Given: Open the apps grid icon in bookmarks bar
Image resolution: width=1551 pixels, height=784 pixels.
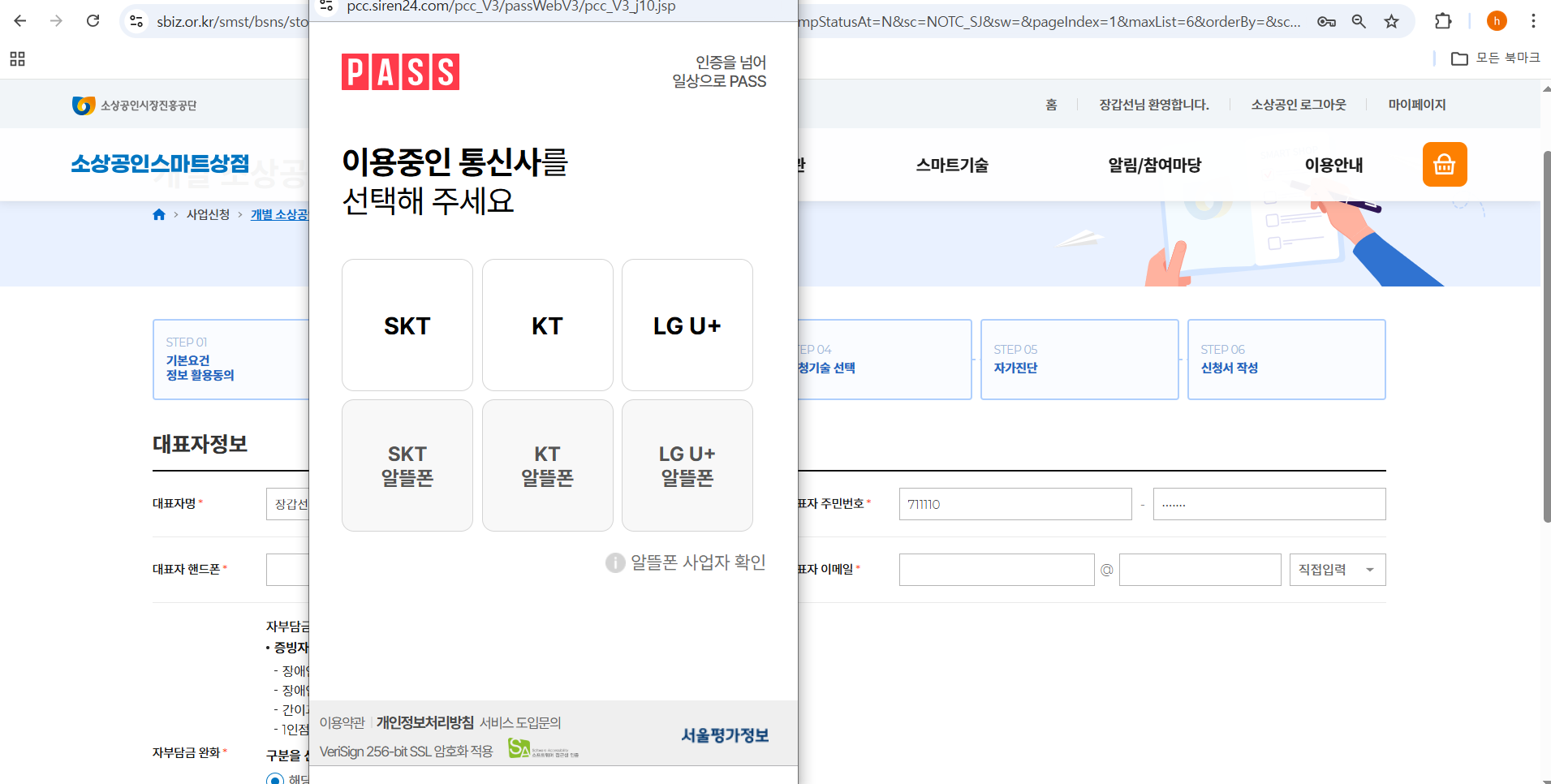Looking at the screenshot, I should (x=17, y=58).
